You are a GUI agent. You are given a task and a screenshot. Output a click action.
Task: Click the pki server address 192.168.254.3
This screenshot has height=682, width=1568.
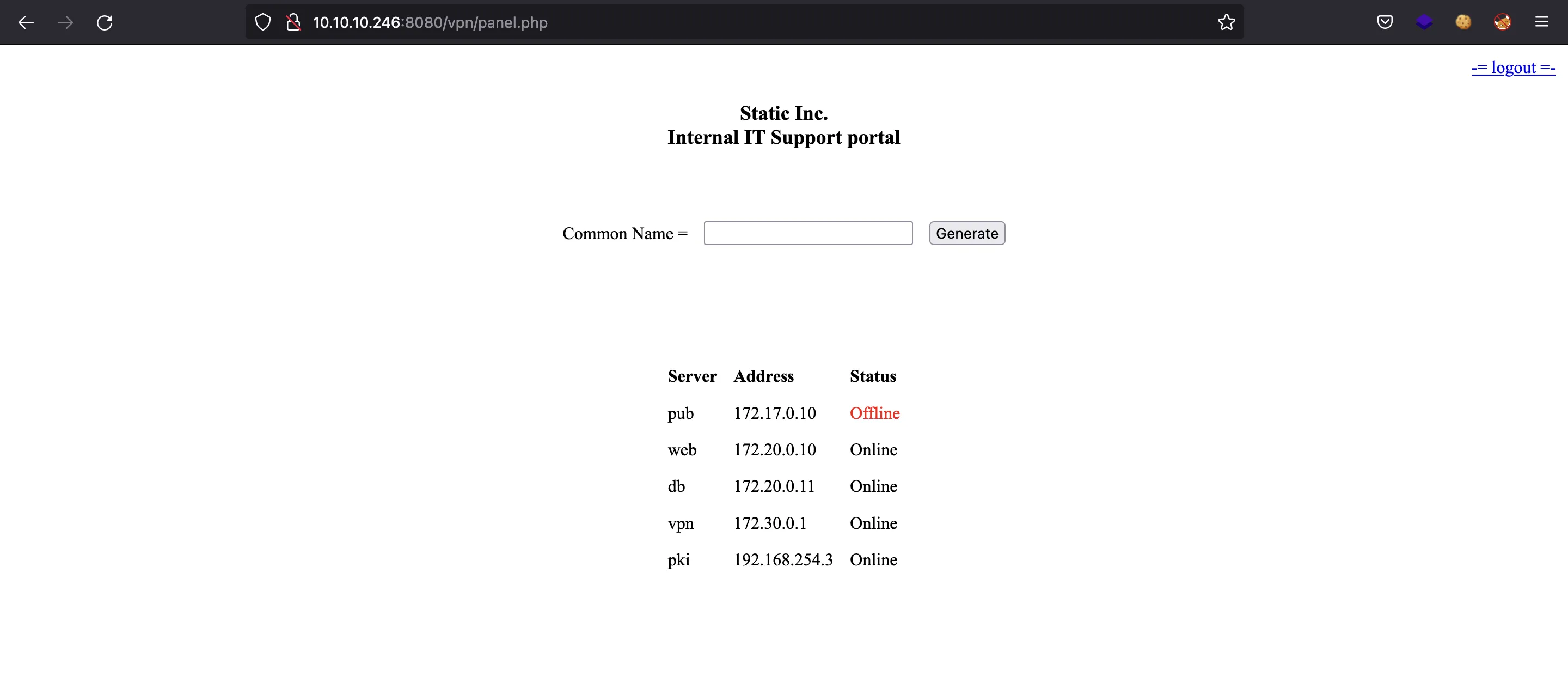coord(783,560)
